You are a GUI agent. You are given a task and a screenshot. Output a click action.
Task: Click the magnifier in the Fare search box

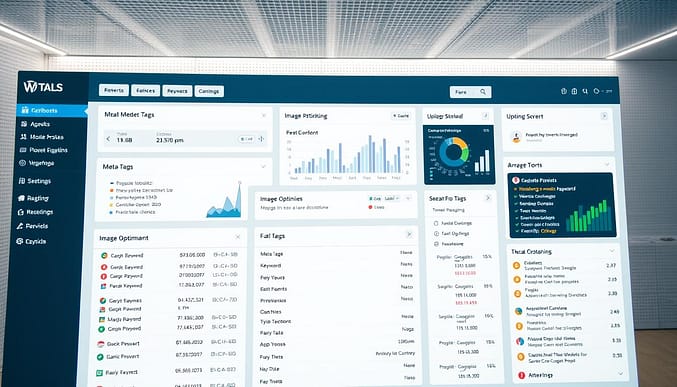coord(483,92)
